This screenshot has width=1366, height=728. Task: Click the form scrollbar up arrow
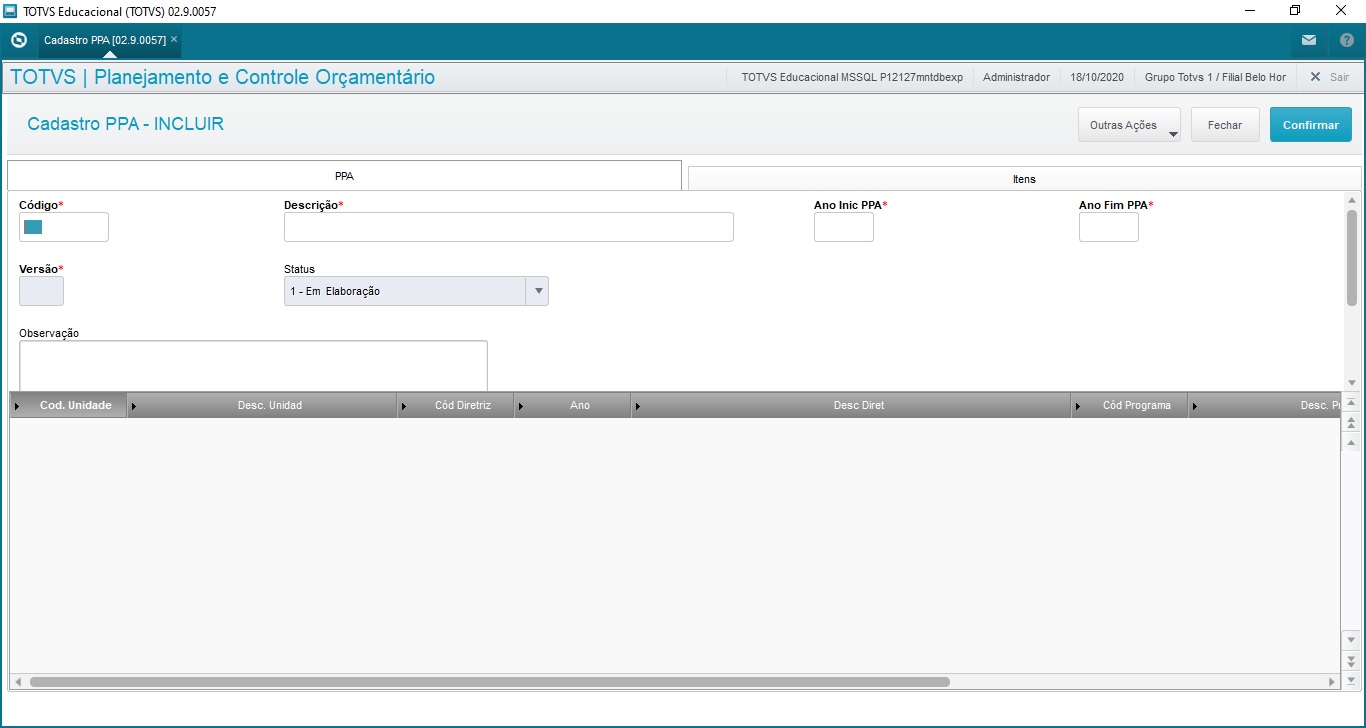[x=1352, y=199]
